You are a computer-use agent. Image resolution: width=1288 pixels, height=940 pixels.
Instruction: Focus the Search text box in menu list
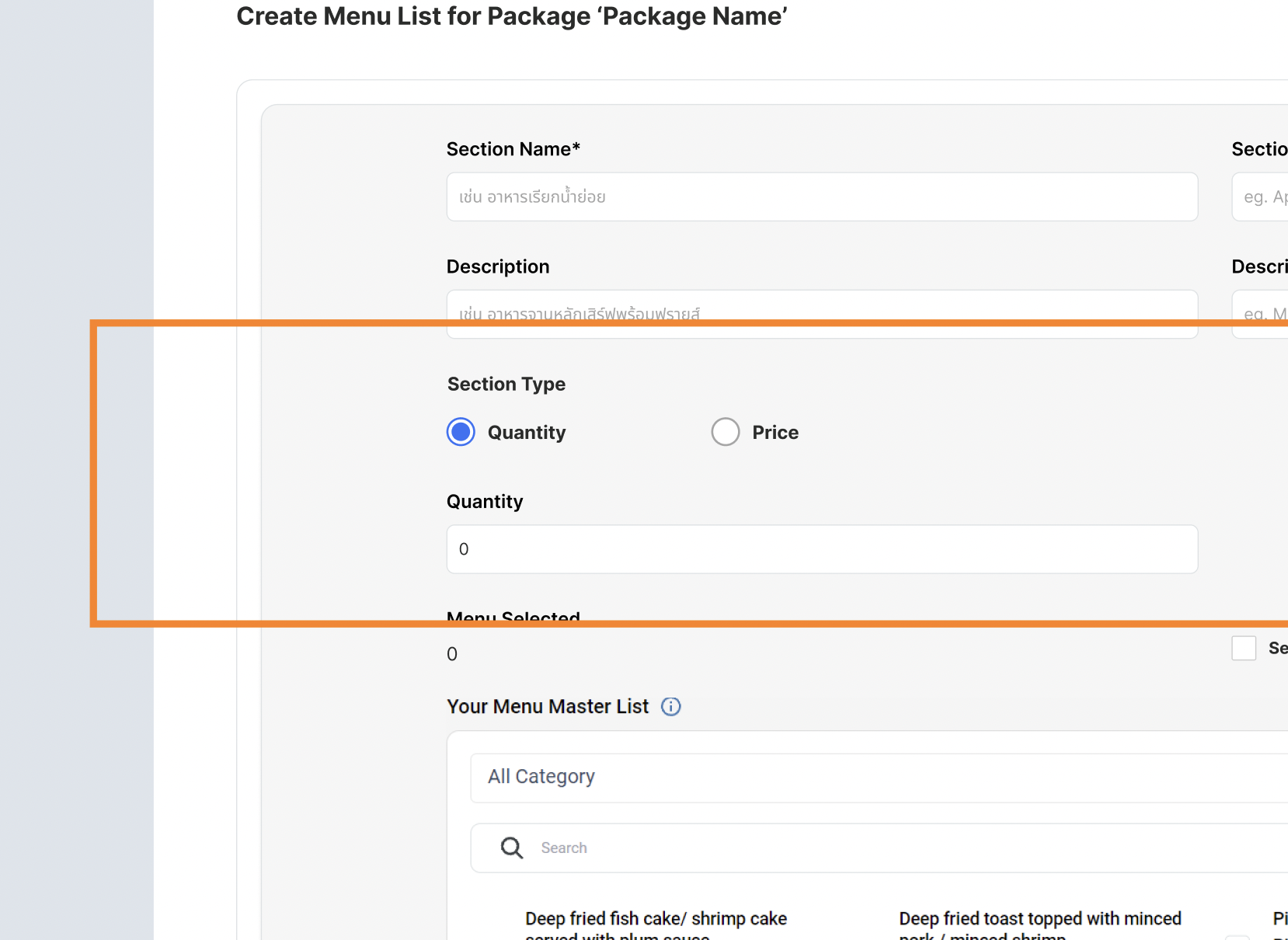click(x=893, y=848)
